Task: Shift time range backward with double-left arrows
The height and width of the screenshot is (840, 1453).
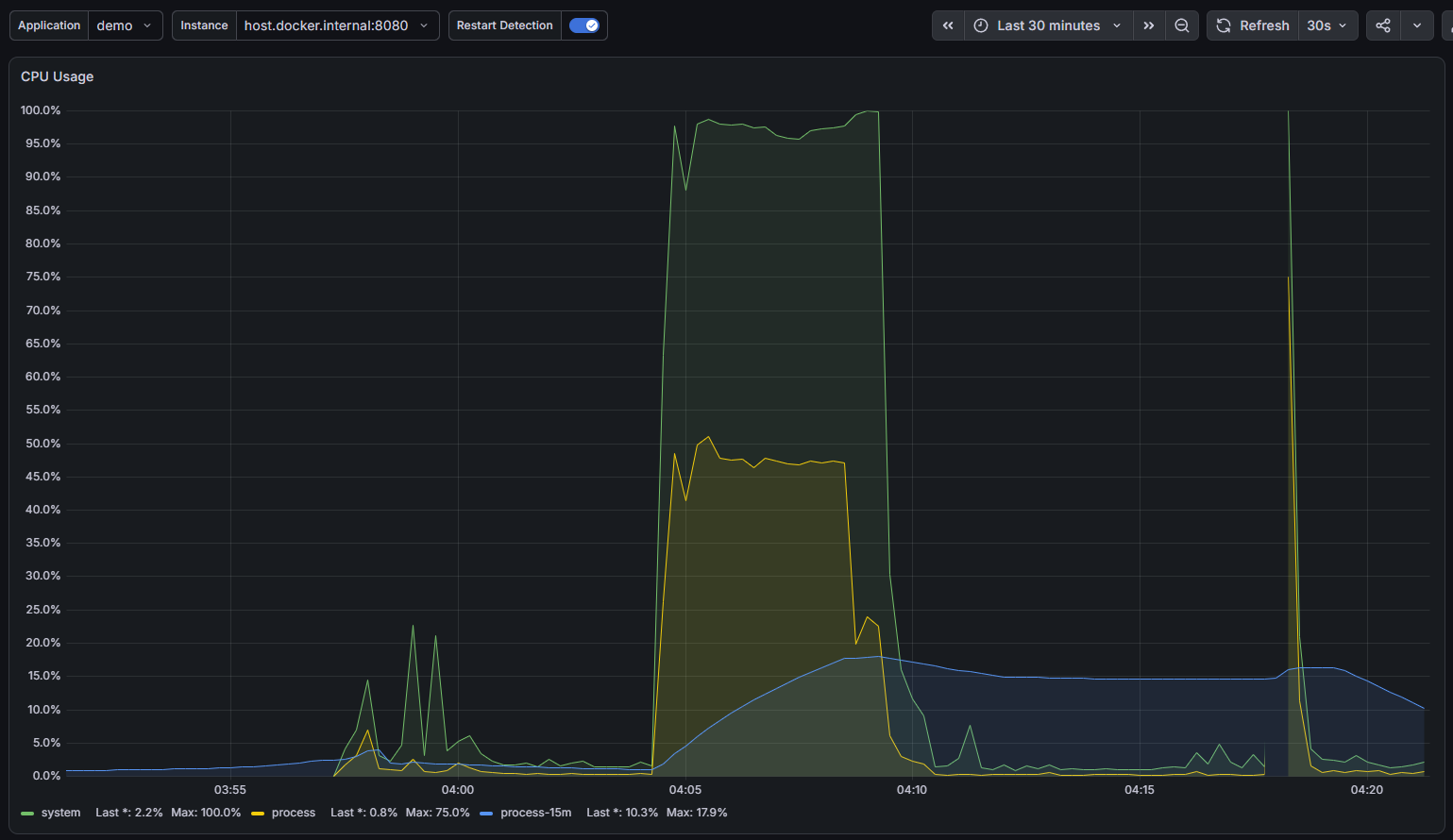Action: point(948,25)
